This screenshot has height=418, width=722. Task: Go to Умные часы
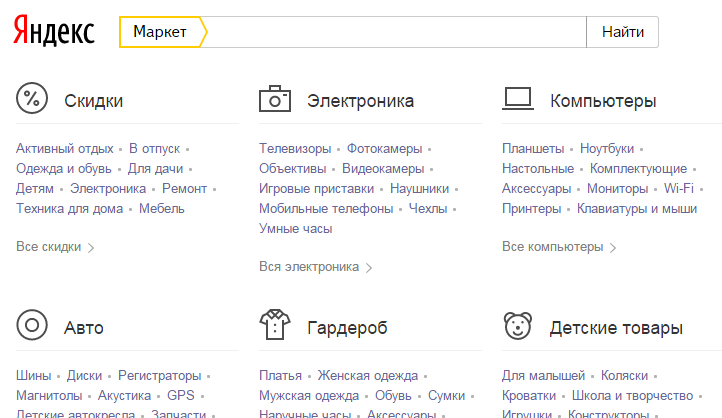coord(296,228)
